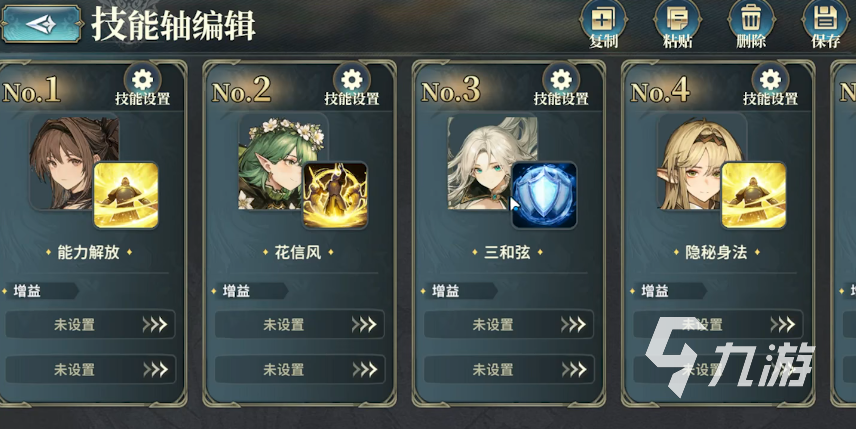Save the skill axis with 保存
Screen dimensions: 856x429
click(x=825, y=24)
